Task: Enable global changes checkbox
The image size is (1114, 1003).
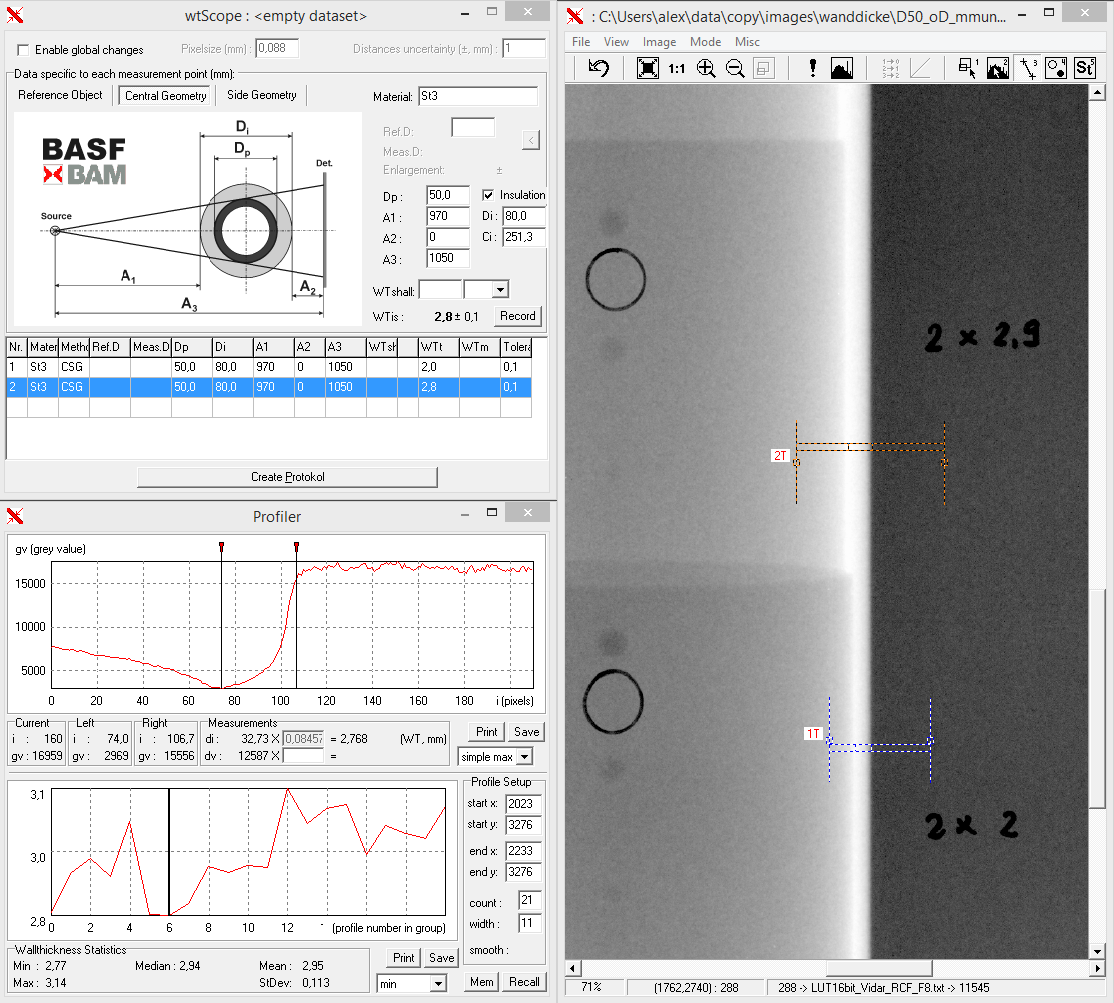Action: (24, 50)
